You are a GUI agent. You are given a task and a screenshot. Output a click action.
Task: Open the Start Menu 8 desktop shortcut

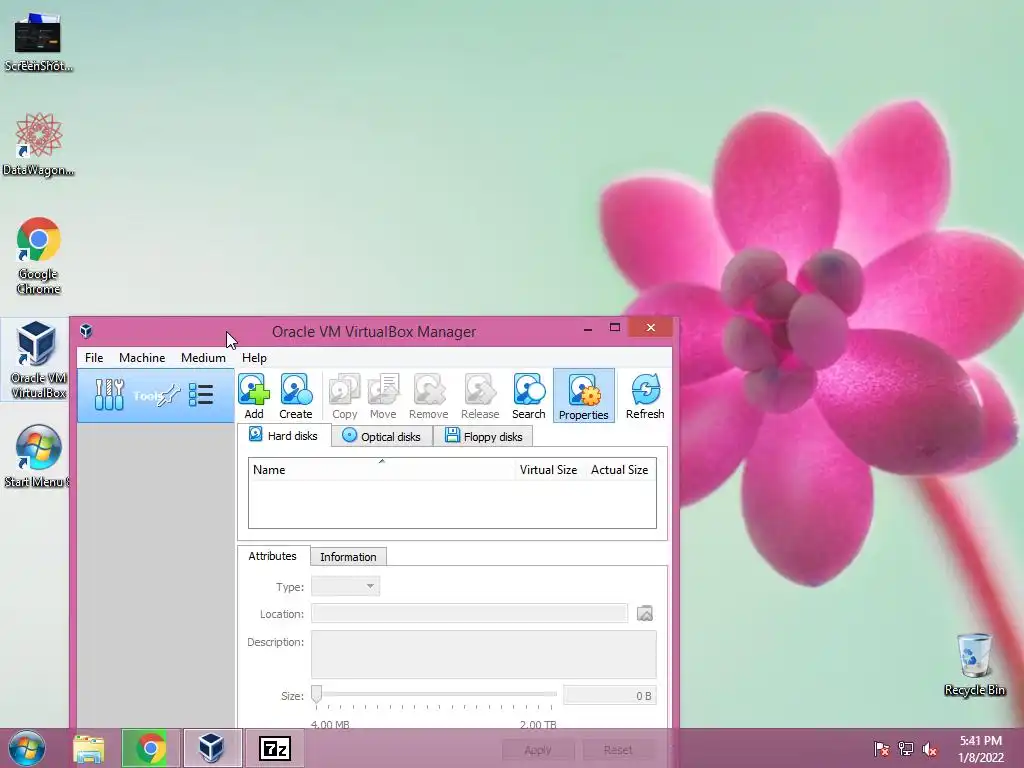[x=38, y=456]
